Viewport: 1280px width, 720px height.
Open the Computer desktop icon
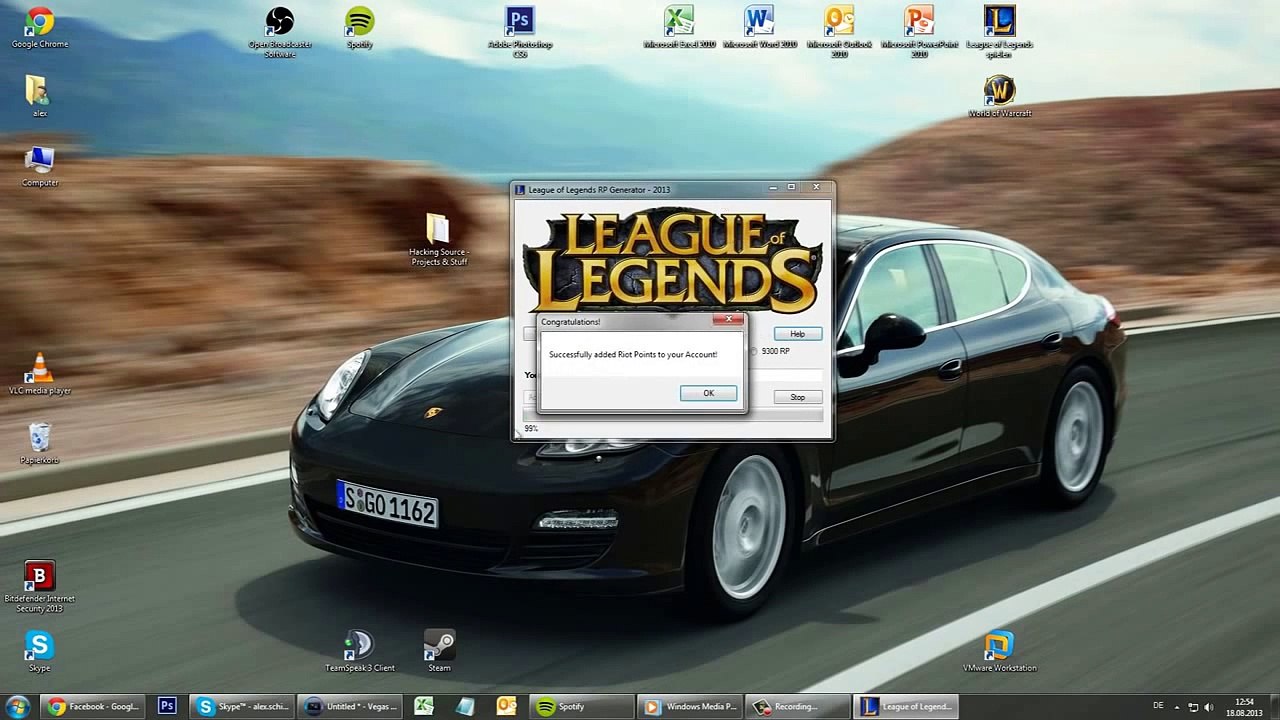pos(39,165)
